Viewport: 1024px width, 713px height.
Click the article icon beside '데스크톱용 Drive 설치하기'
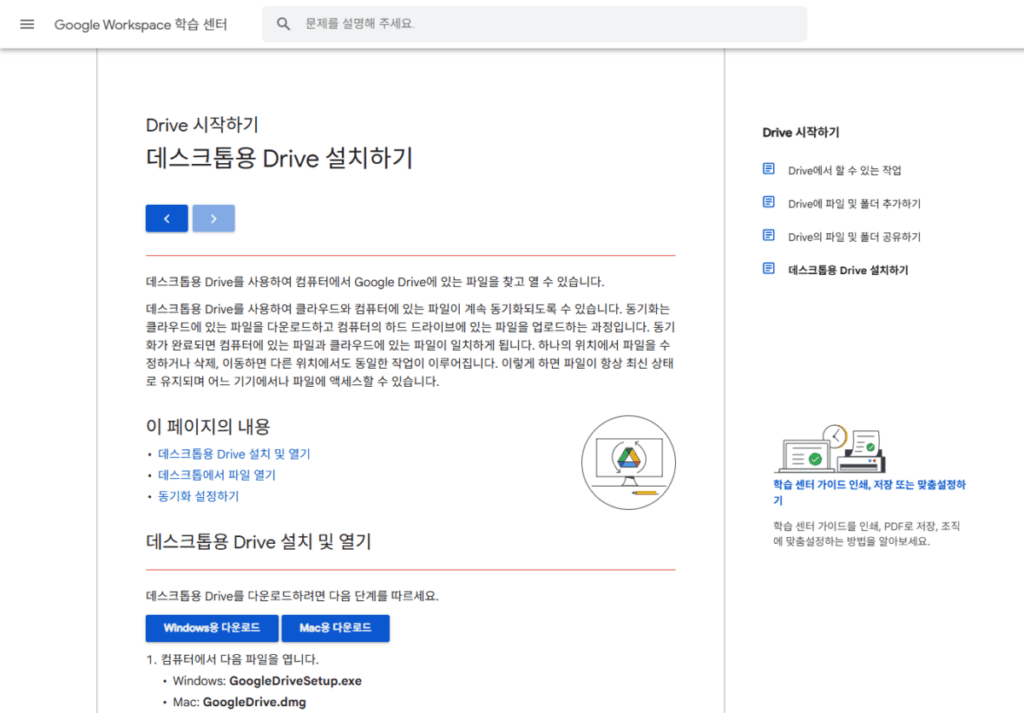coord(767,269)
